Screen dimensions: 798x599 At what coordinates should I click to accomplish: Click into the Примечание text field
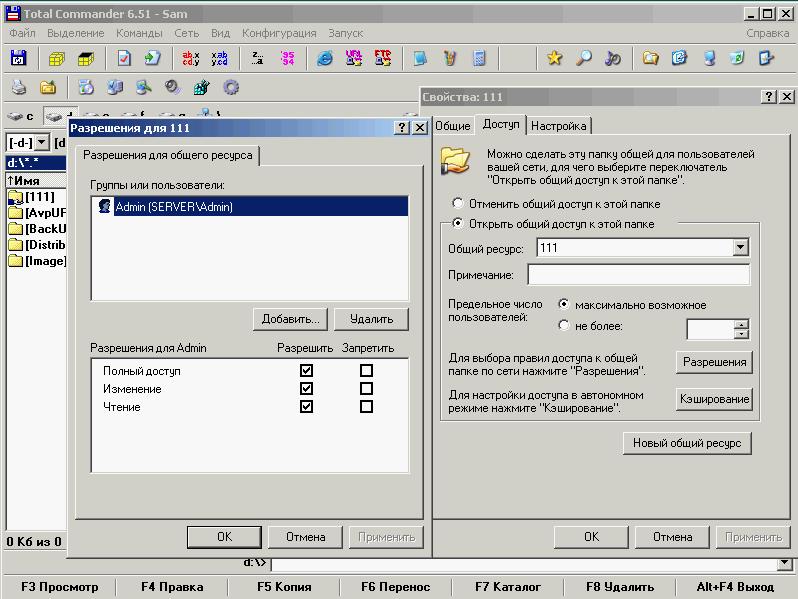click(x=638, y=275)
